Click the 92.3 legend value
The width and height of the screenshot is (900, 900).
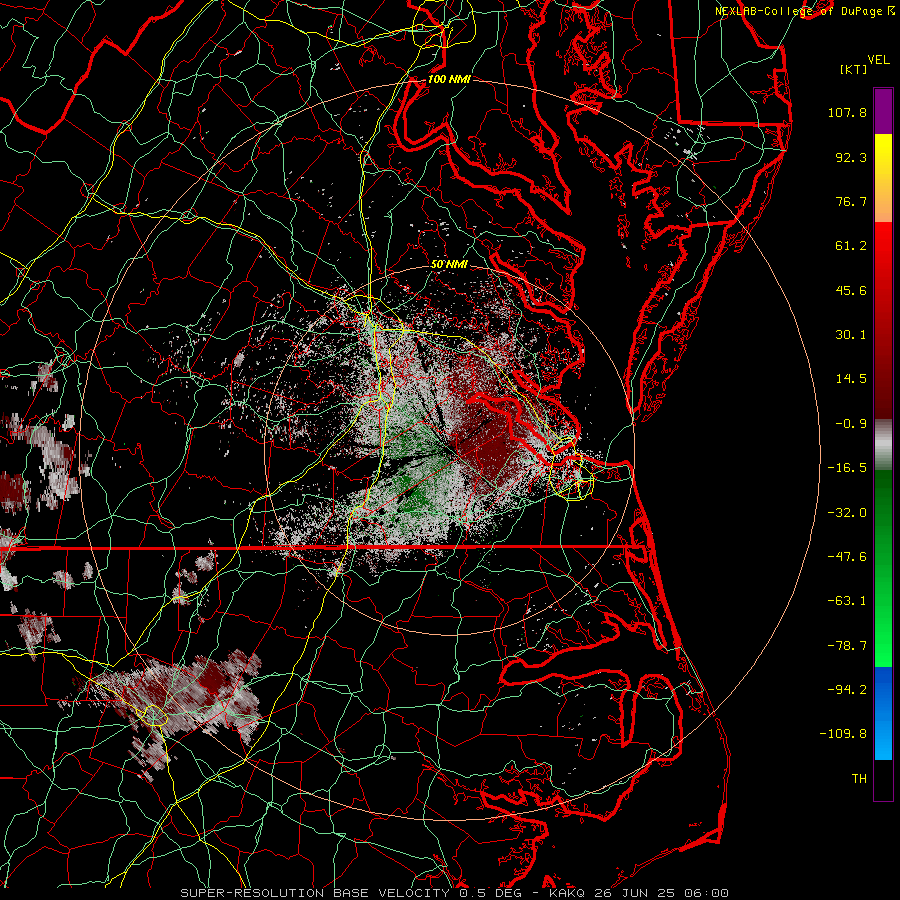pos(851,157)
